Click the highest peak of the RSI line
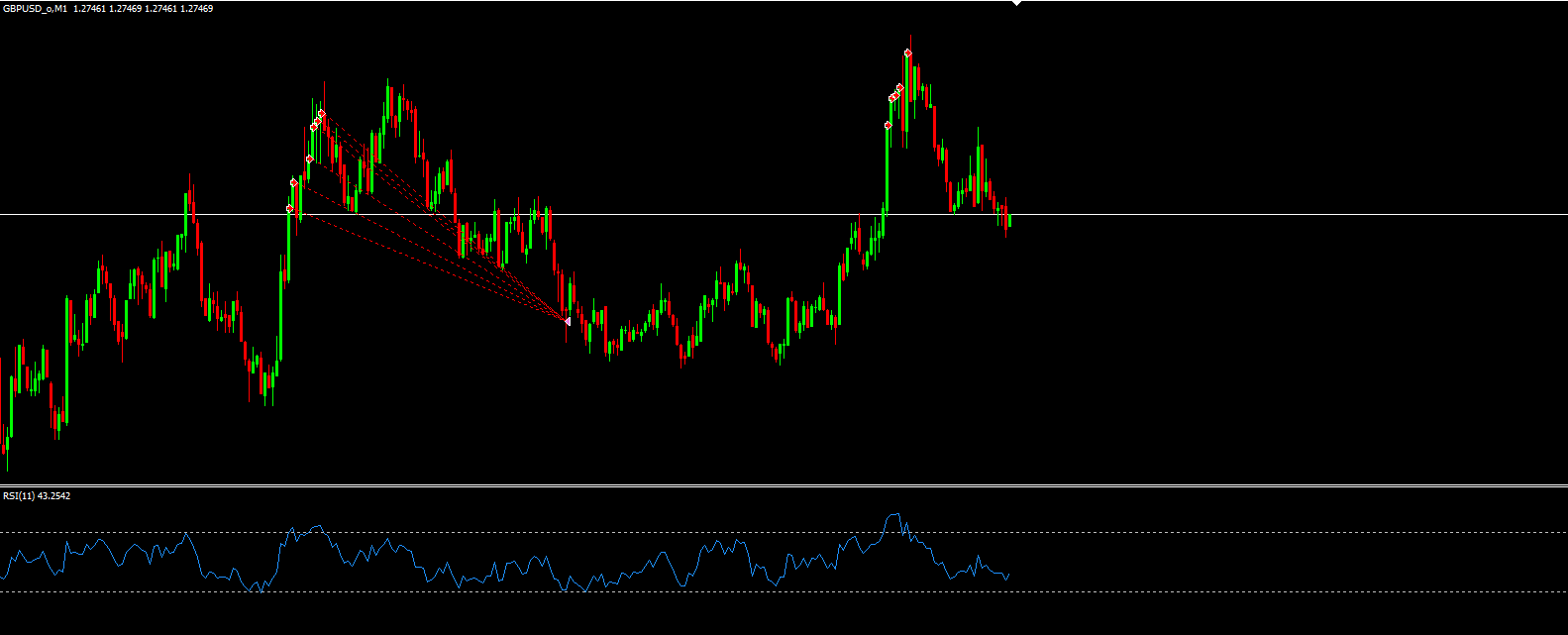 coord(893,514)
